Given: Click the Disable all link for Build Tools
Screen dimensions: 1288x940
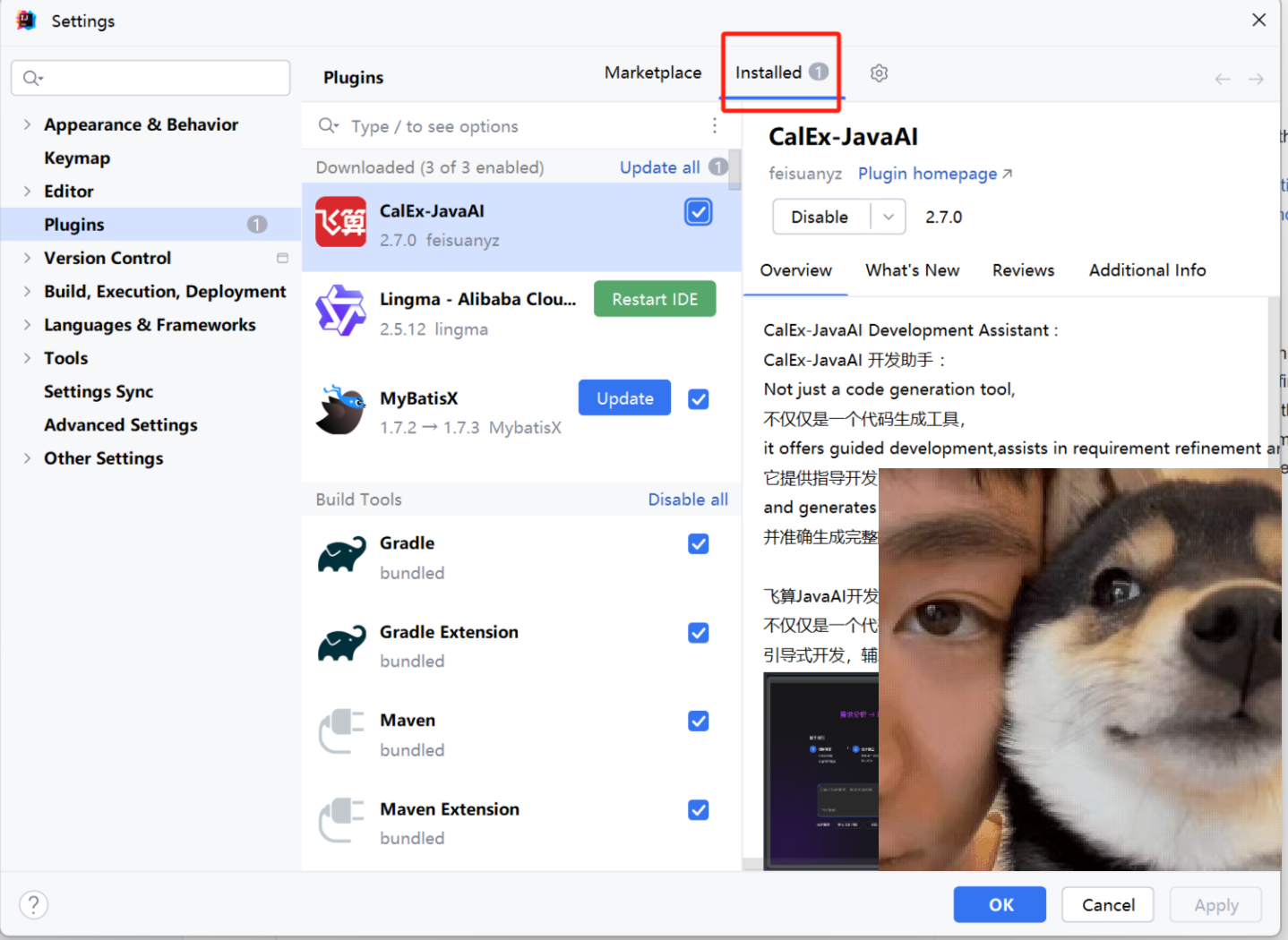Looking at the screenshot, I should point(688,500).
